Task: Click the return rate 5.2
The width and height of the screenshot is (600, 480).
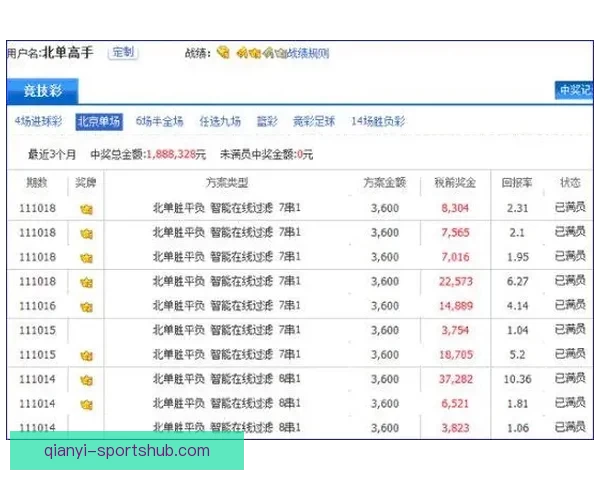Action: click(517, 355)
